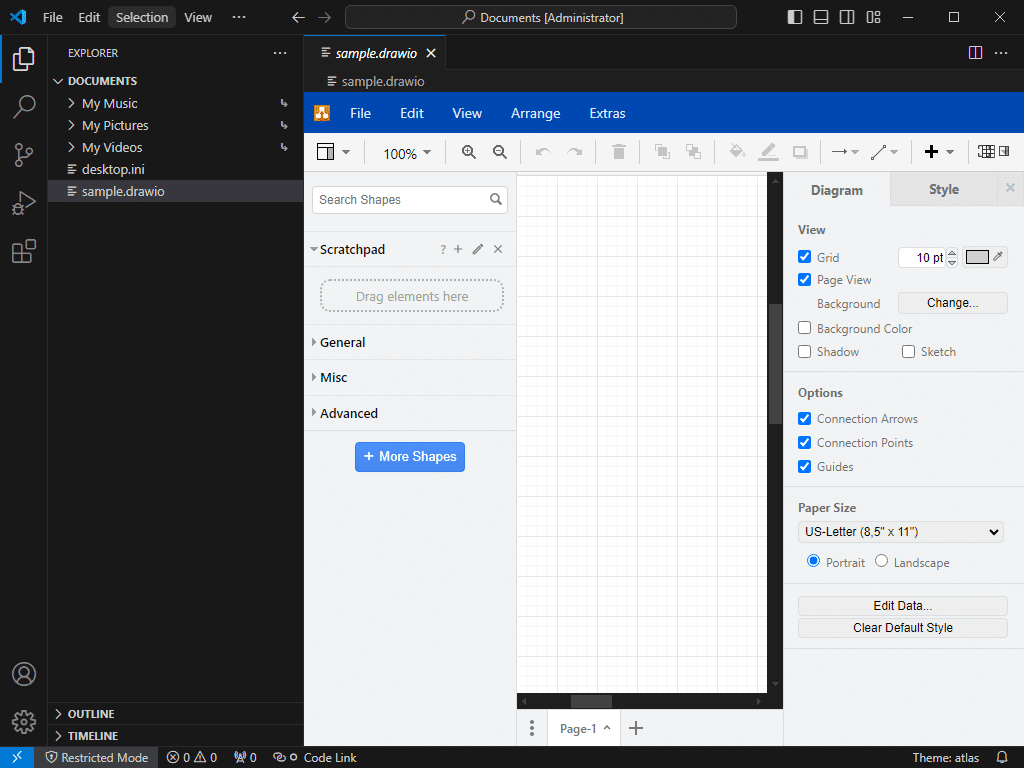
Task: Toggle the Connection Arrows checkbox
Action: pyautogui.click(x=805, y=419)
